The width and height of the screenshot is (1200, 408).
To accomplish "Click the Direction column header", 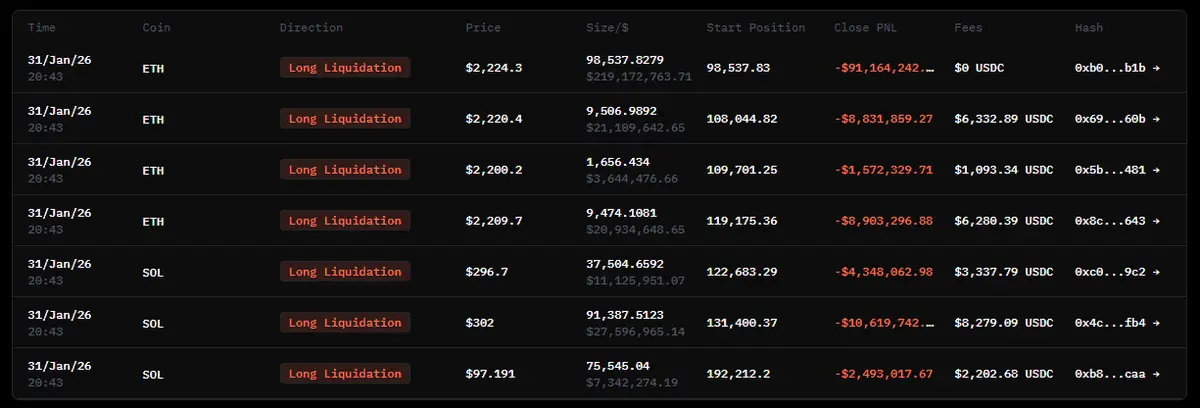I will click(311, 28).
